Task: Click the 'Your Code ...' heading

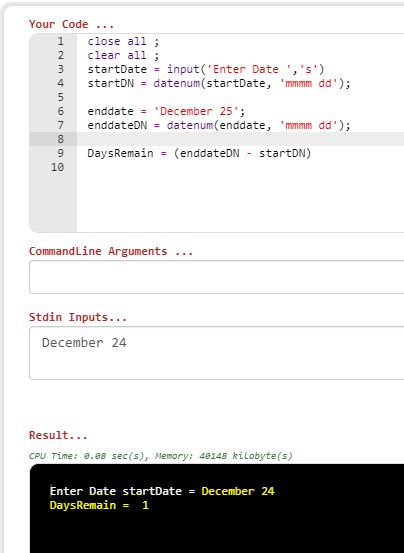Action: click(72, 24)
